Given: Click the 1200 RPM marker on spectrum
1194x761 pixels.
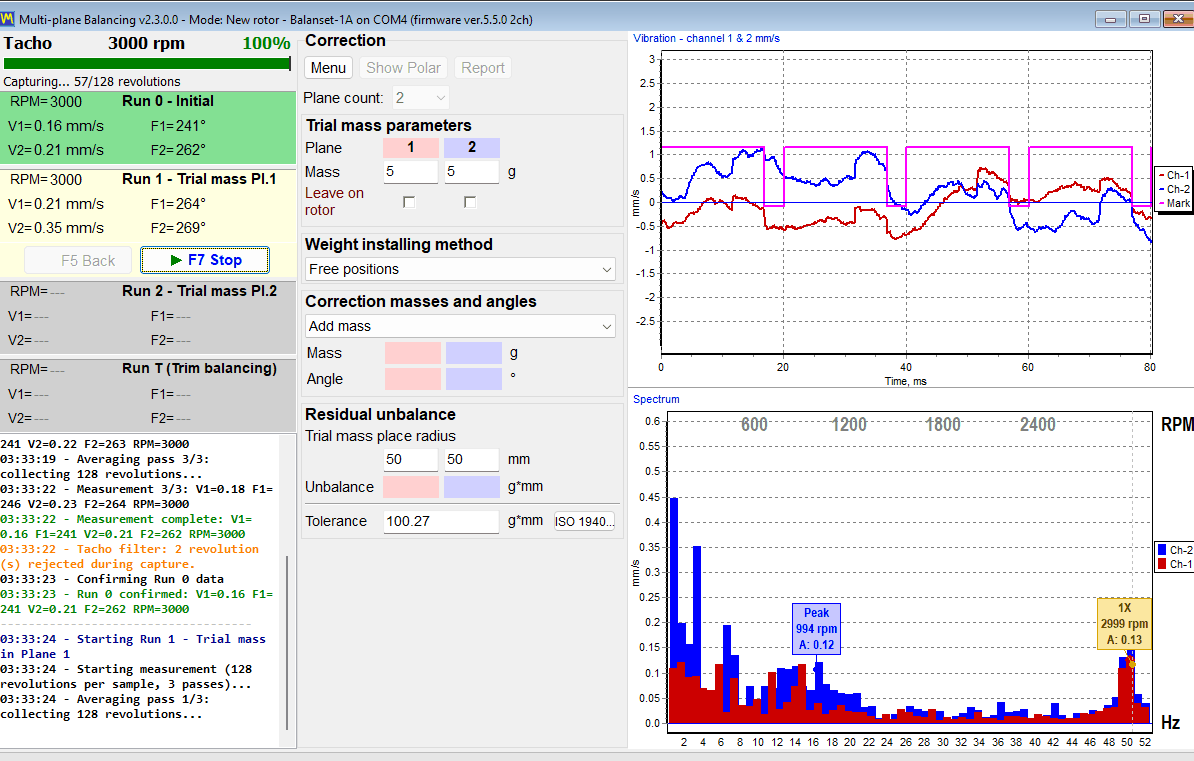Looking at the screenshot, I should pos(849,424).
